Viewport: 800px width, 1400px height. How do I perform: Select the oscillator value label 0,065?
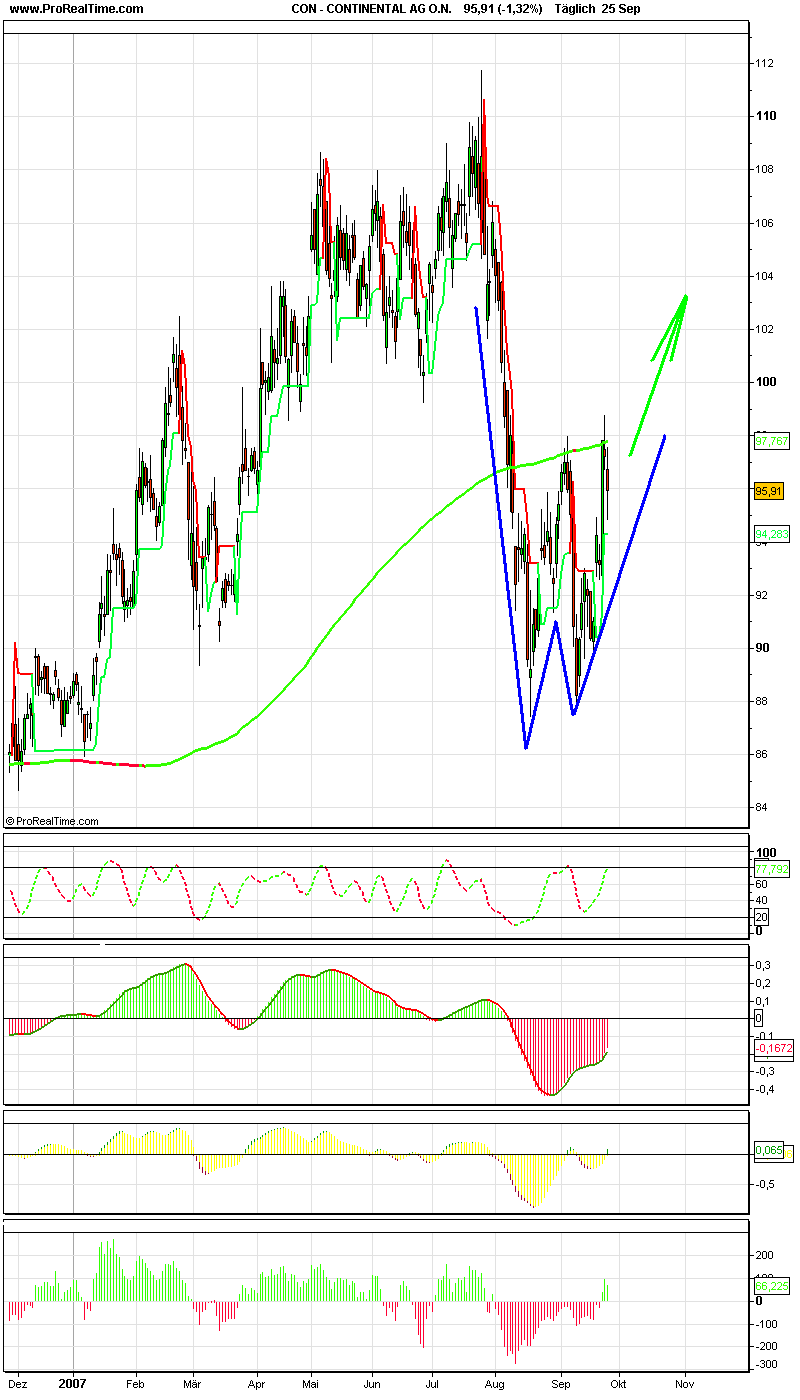(767, 1151)
